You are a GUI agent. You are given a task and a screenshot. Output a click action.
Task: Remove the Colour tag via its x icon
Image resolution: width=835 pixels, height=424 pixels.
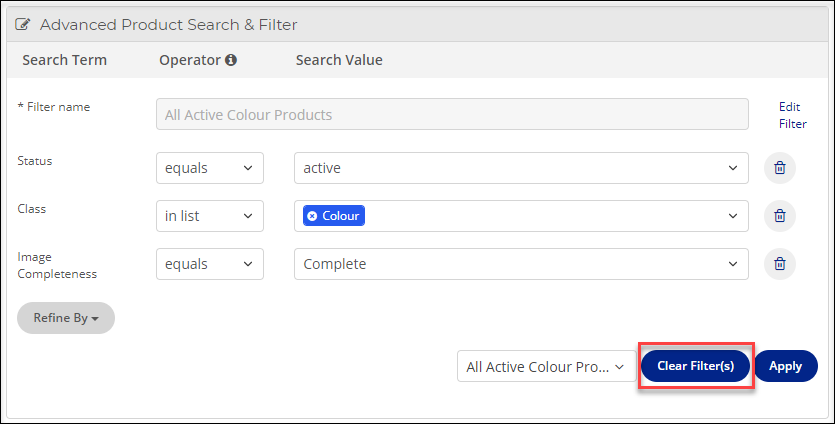click(x=312, y=216)
